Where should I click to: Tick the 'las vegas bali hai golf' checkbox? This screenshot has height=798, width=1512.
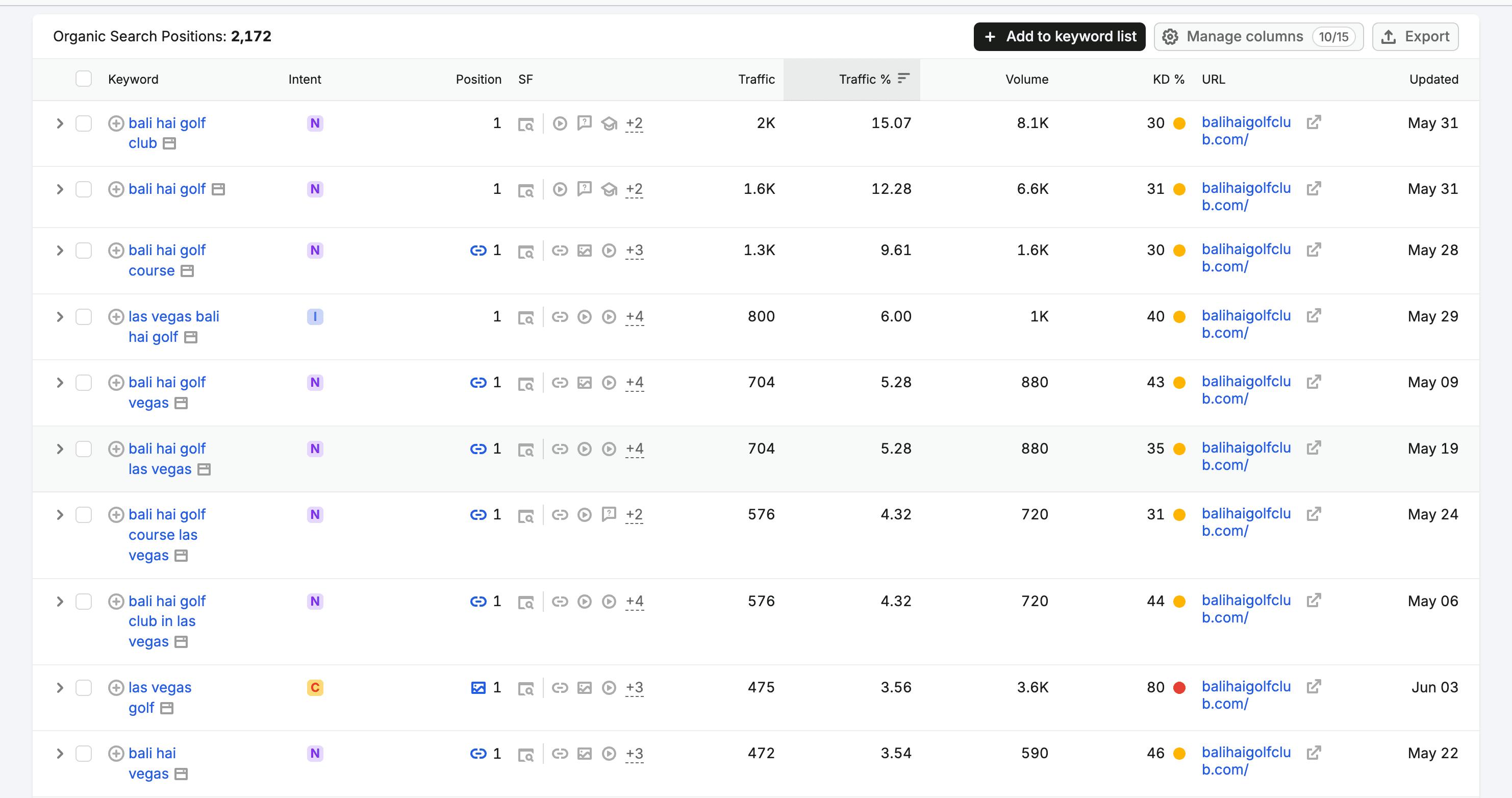pos(83,317)
